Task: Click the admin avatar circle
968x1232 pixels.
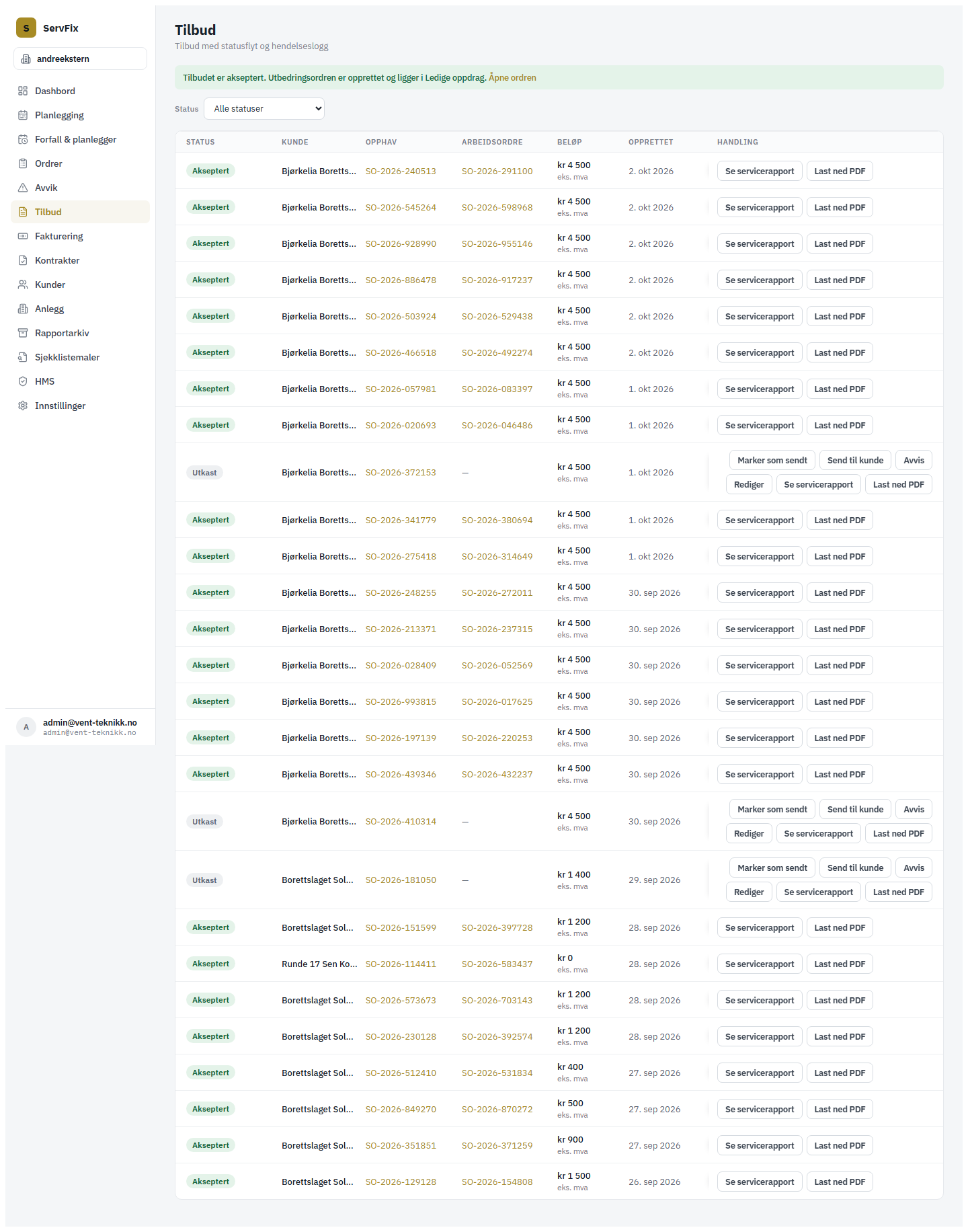Action: pyautogui.click(x=26, y=727)
